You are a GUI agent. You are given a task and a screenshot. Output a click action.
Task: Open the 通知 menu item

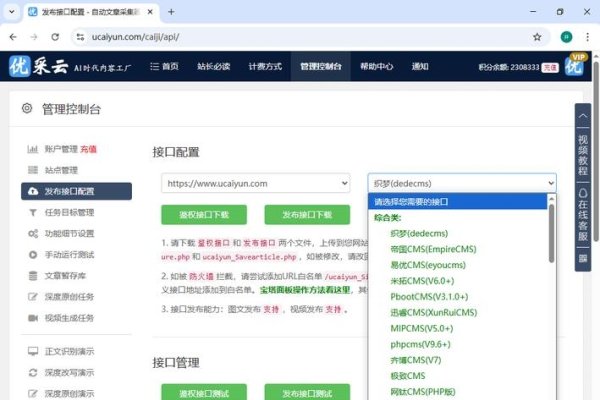420,67
